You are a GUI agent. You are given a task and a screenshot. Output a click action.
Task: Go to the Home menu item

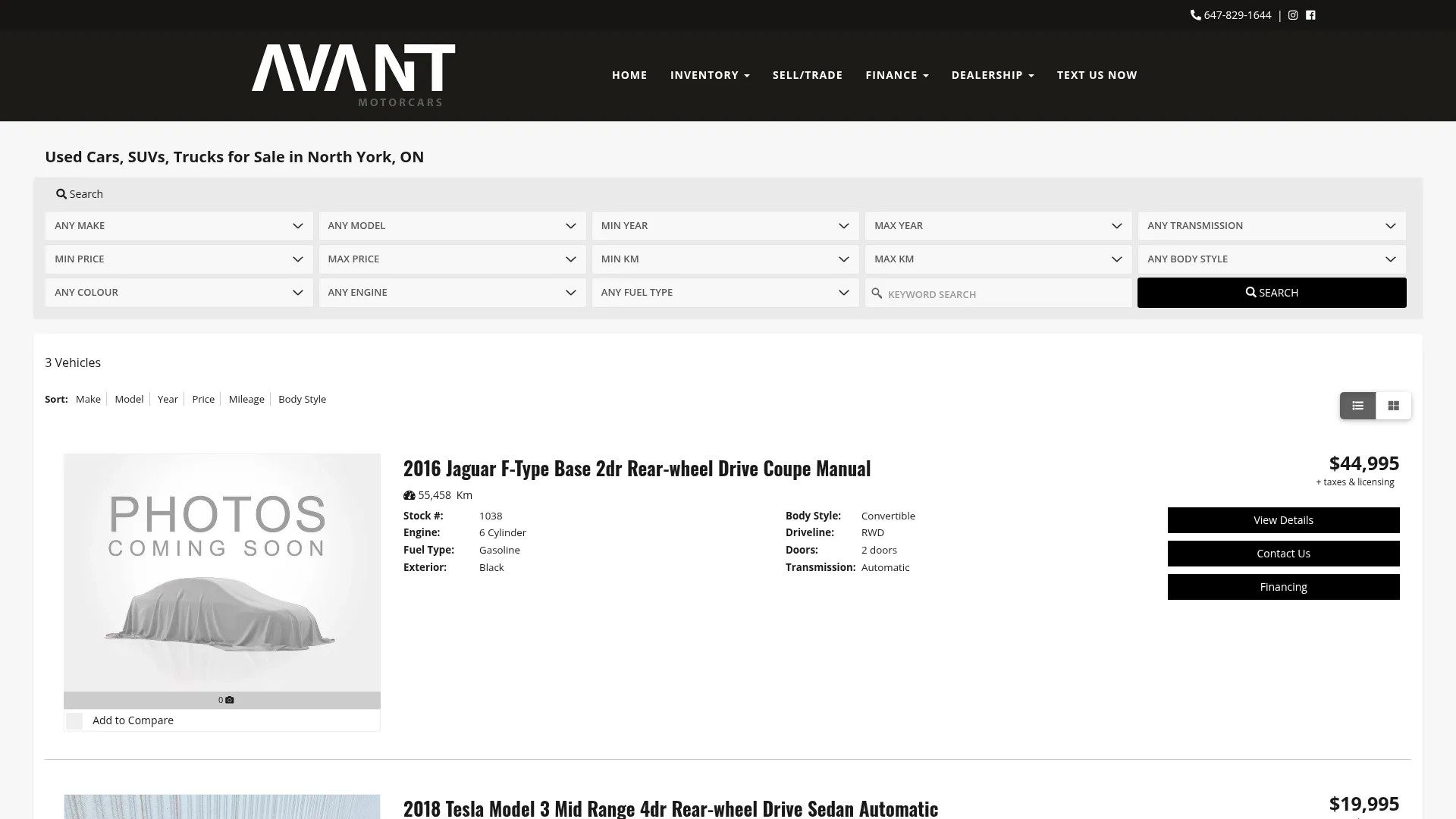[629, 75]
